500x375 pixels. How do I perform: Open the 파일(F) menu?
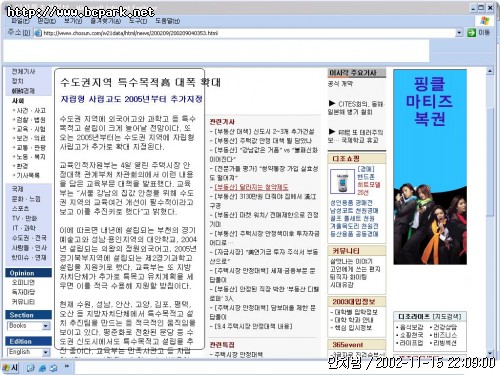(20, 21)
